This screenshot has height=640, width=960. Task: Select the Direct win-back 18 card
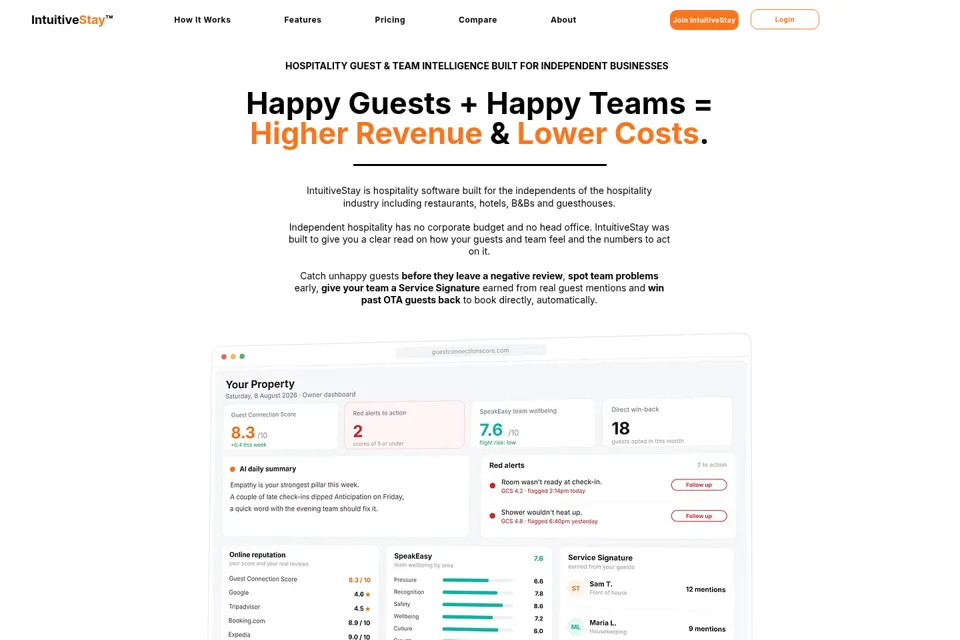(x=667, y=422)
